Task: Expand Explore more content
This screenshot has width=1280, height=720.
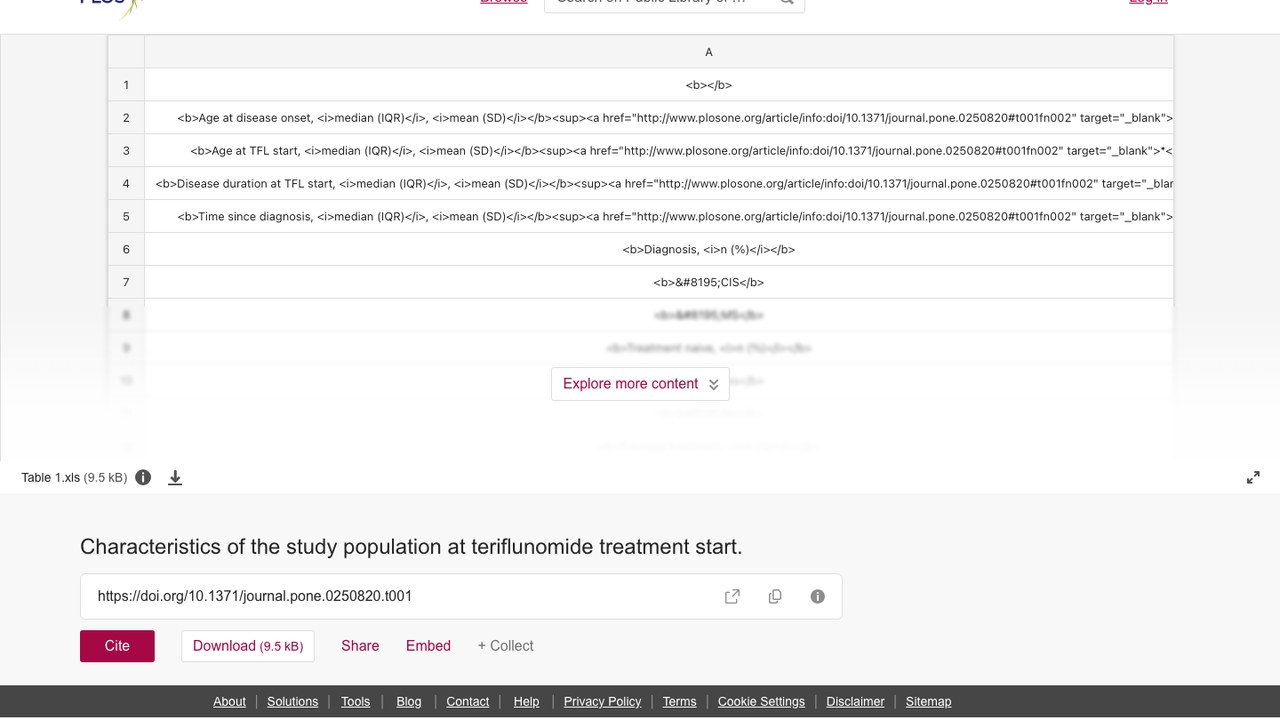Action: (x=640, y=384)
